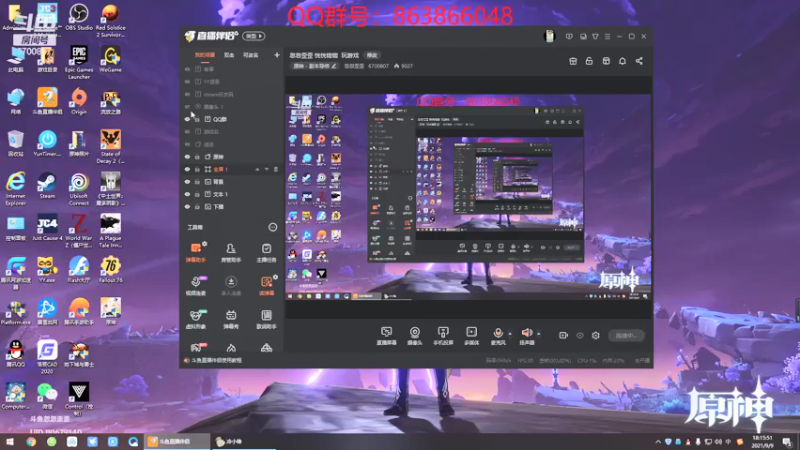The width and height of the screenshot is (800, 450).
Task: Click the multi-person download-arrow tool icon
Action: click(231, 286)
